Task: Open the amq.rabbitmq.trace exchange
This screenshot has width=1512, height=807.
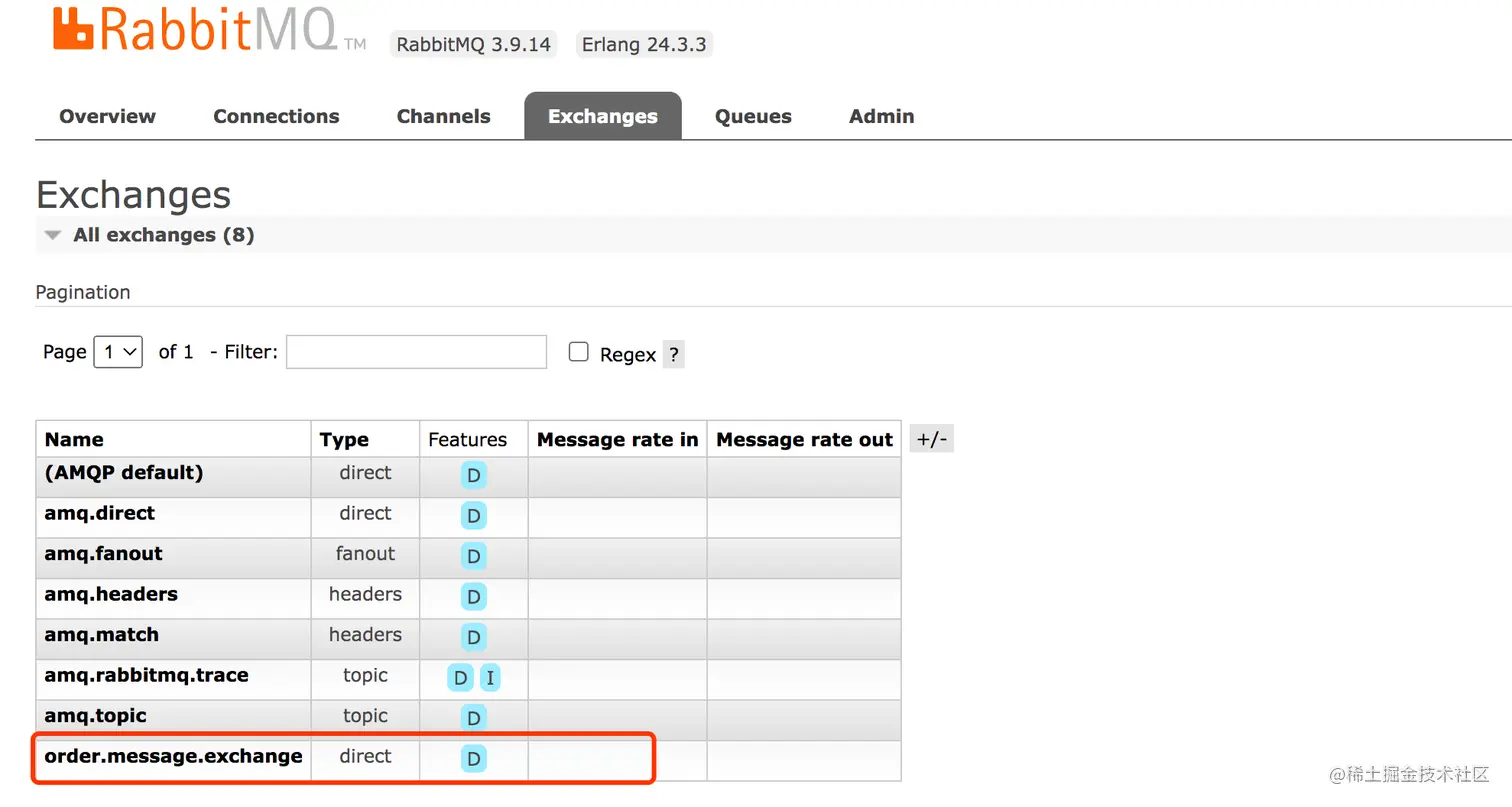Action: [x=146, y=675]
